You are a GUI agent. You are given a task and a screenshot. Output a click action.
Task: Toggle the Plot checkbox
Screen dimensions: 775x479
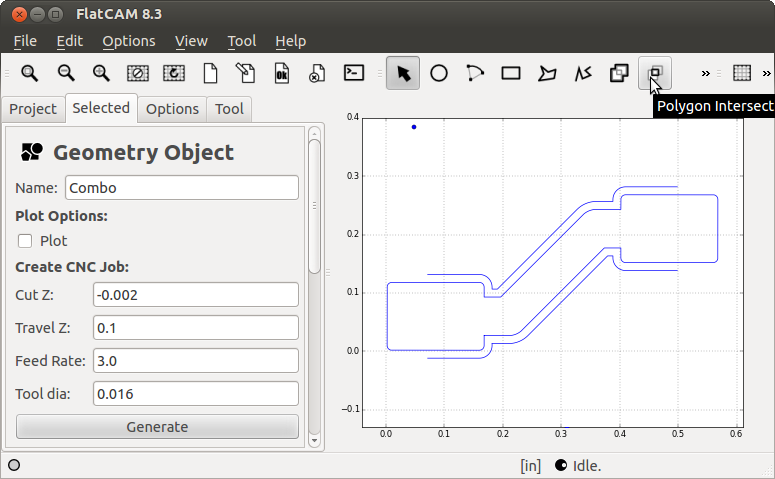25,241
